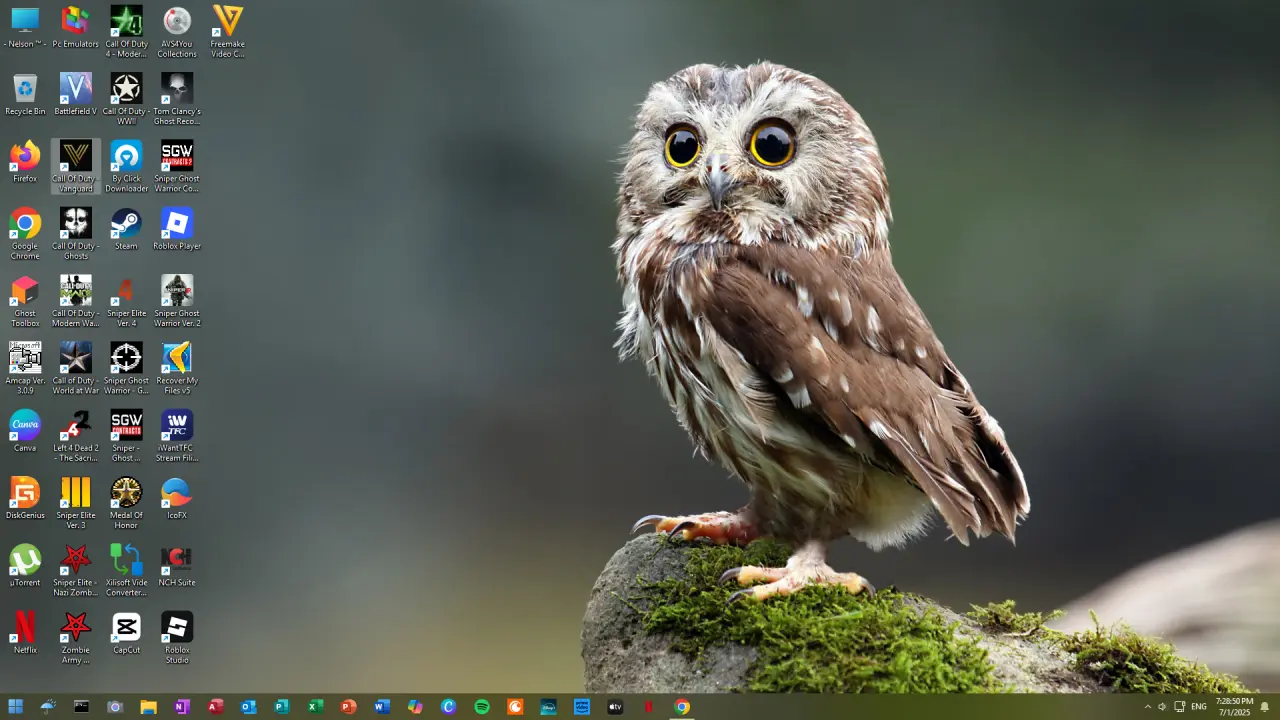Image resolution: width=1280 pixels, height=720 pixels.
Task: Open the uTorrent desktop icon
Action: tap(25, 564)
